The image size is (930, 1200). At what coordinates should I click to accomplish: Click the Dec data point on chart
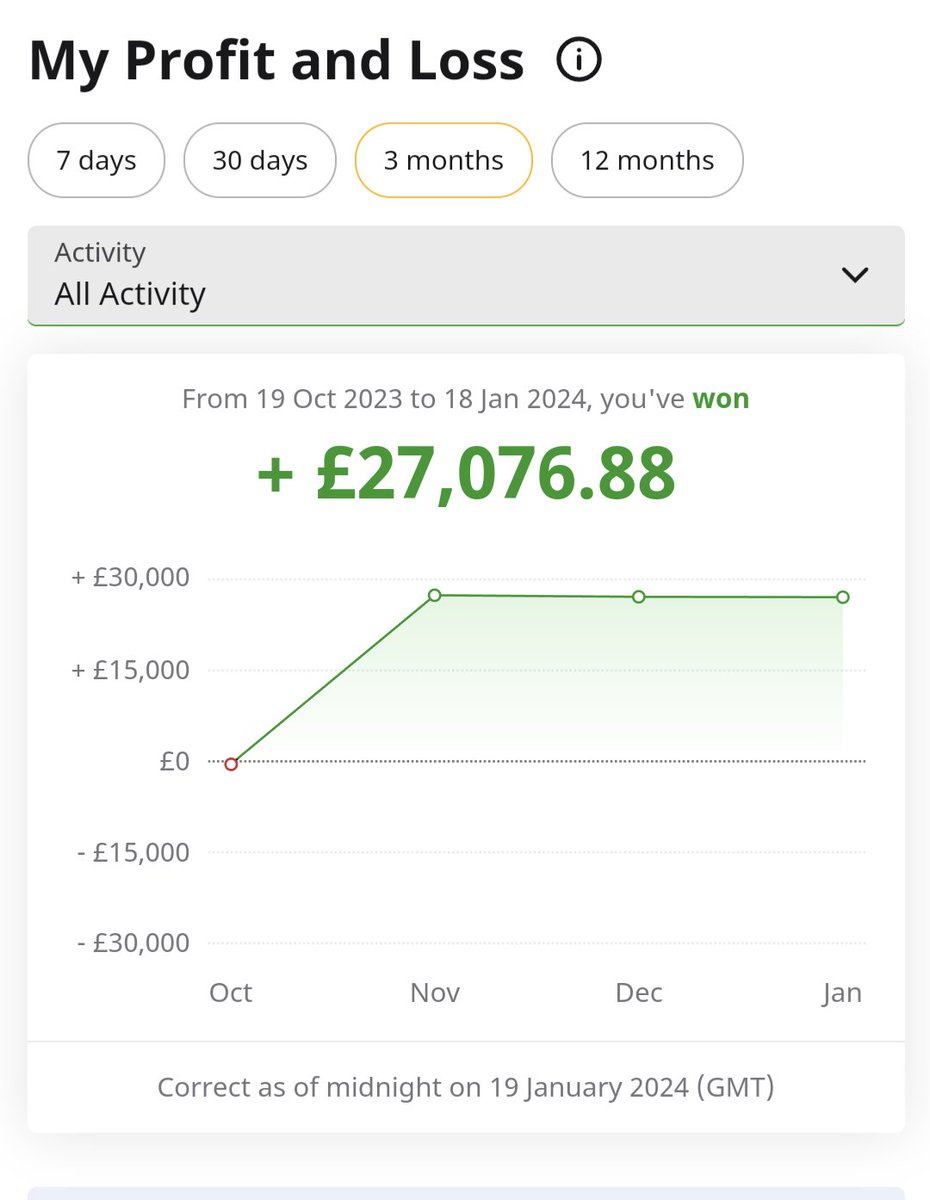pyautogui.click(x=639, y=597)
